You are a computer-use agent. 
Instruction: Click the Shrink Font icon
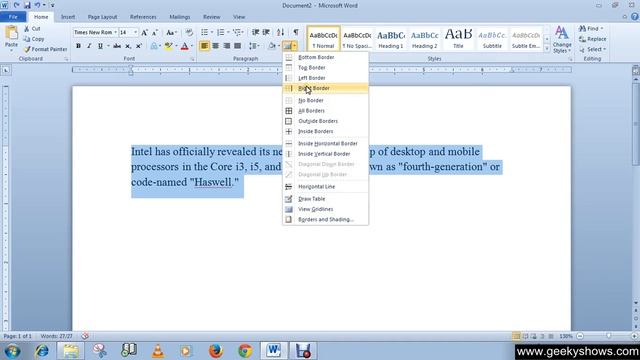coord(155,33)
